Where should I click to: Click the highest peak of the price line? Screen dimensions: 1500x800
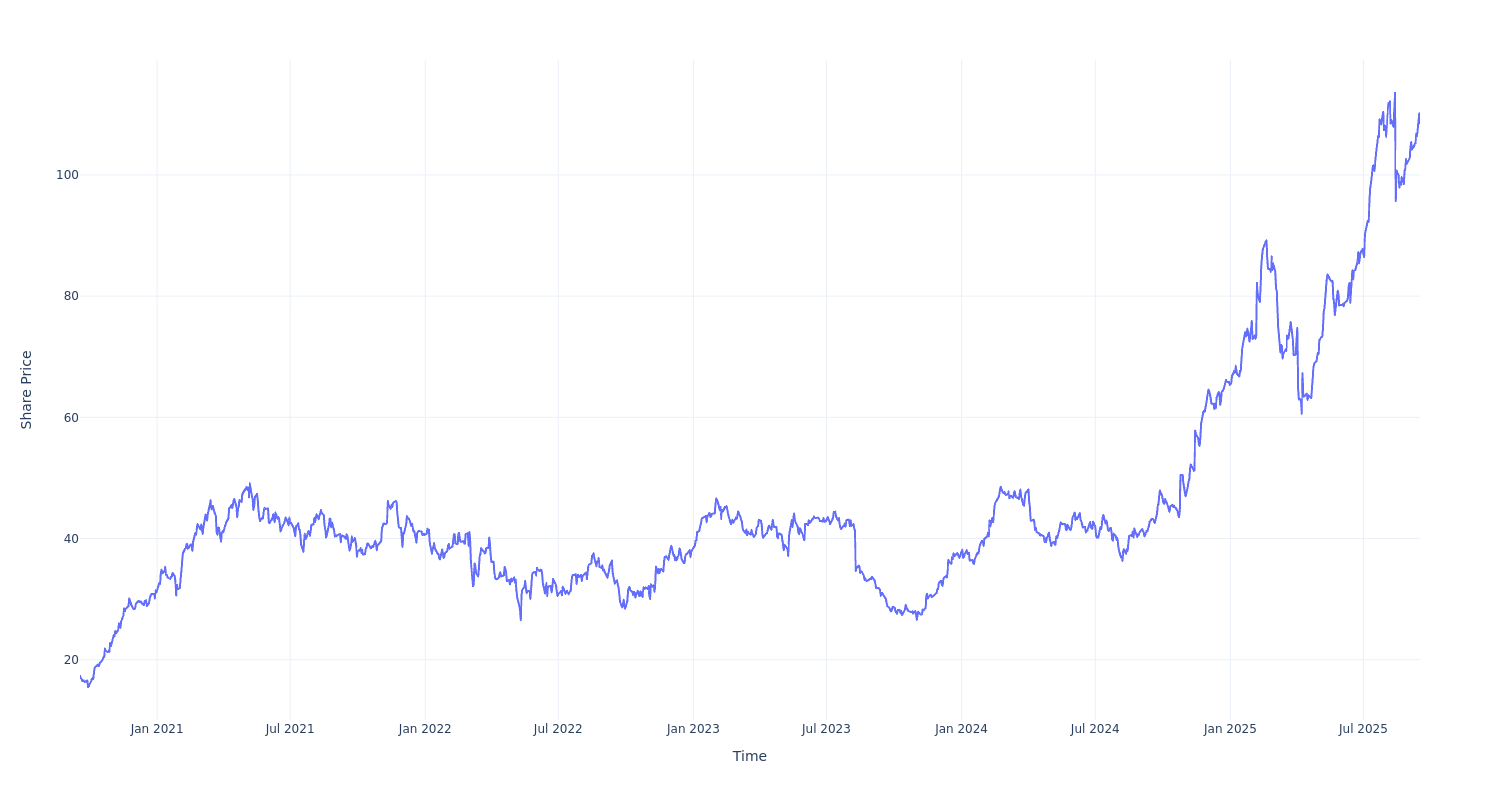(x=1395, y=94)
